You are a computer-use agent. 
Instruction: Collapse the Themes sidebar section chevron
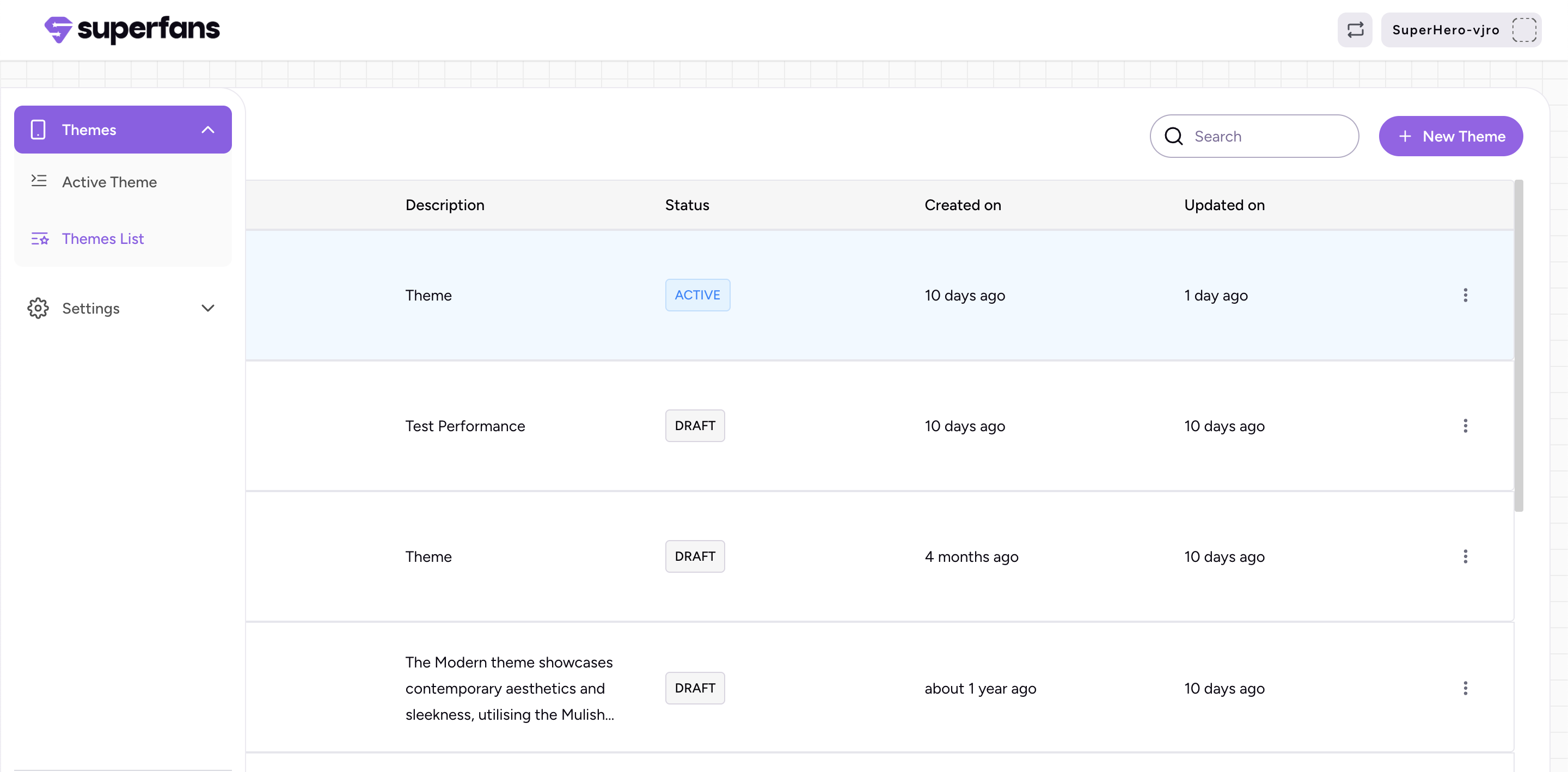coord(207,130)
